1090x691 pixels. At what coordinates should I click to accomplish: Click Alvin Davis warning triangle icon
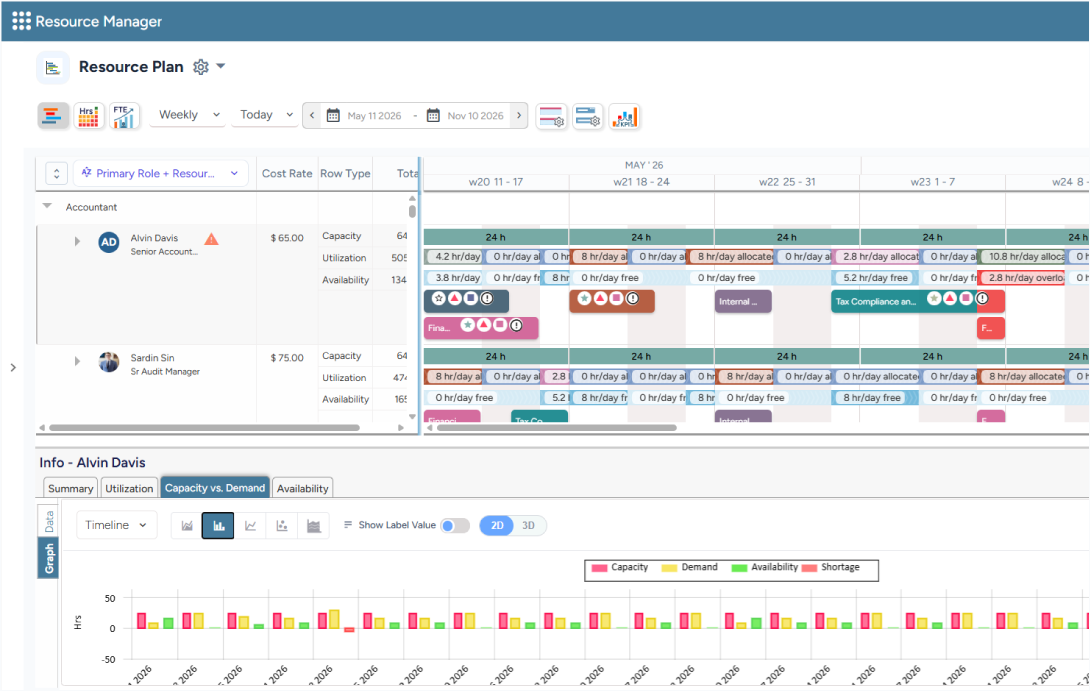point(211,239)
